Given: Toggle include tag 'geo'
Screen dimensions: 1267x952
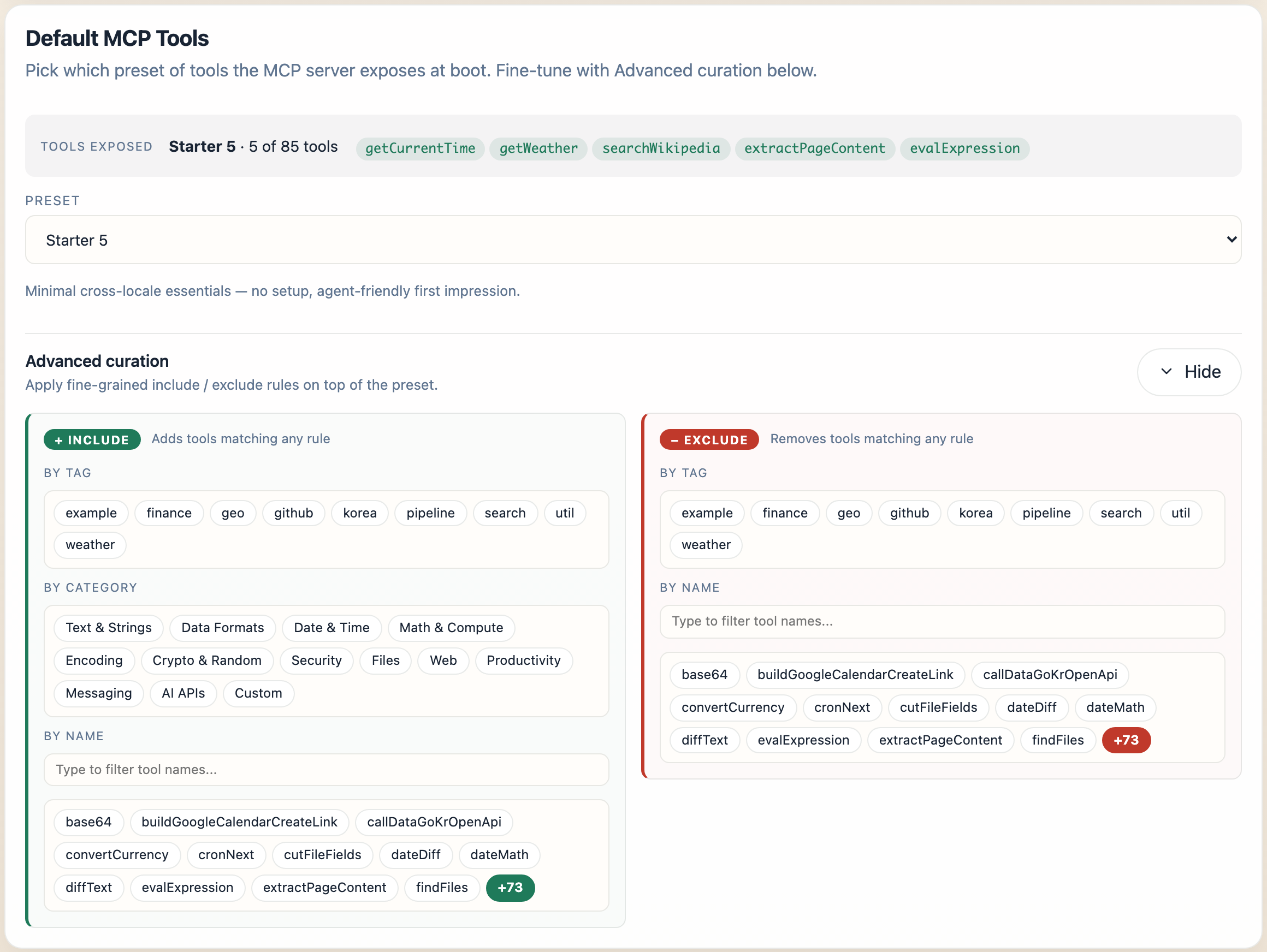Looking at the screenshot, I should (x=233, y=513).
